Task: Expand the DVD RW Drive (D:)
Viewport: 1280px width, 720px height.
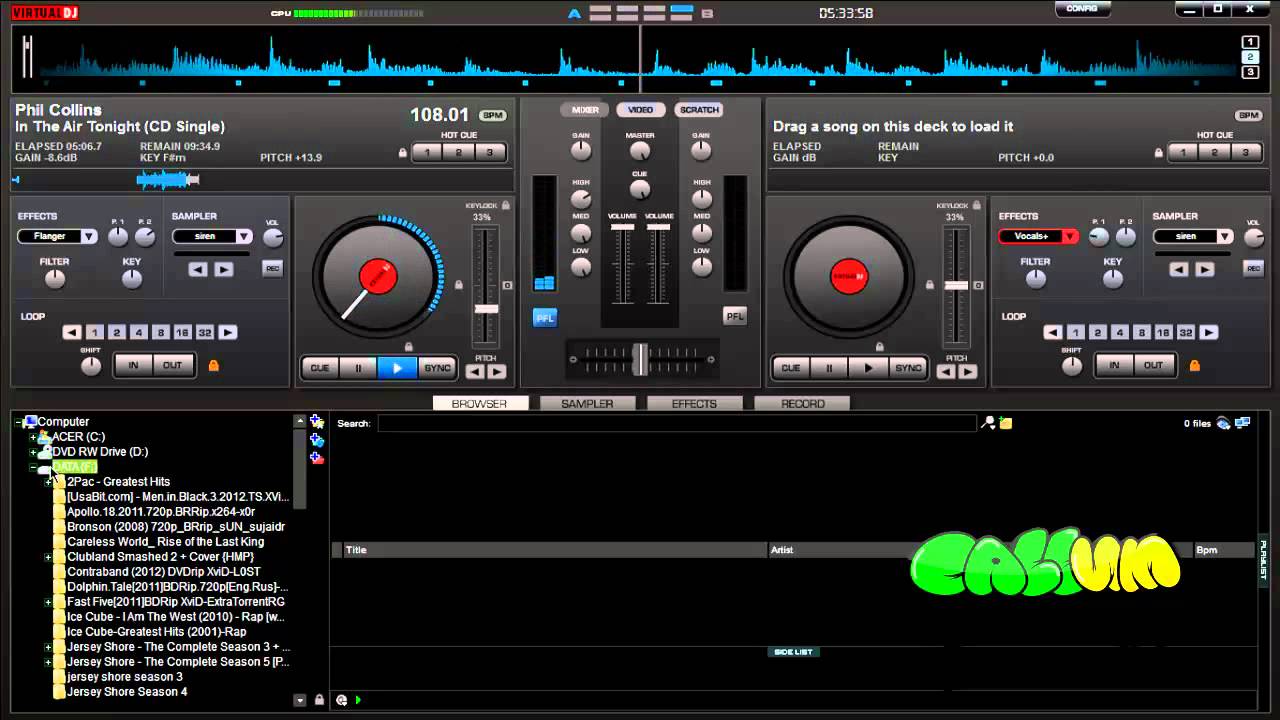Action: 33,452
